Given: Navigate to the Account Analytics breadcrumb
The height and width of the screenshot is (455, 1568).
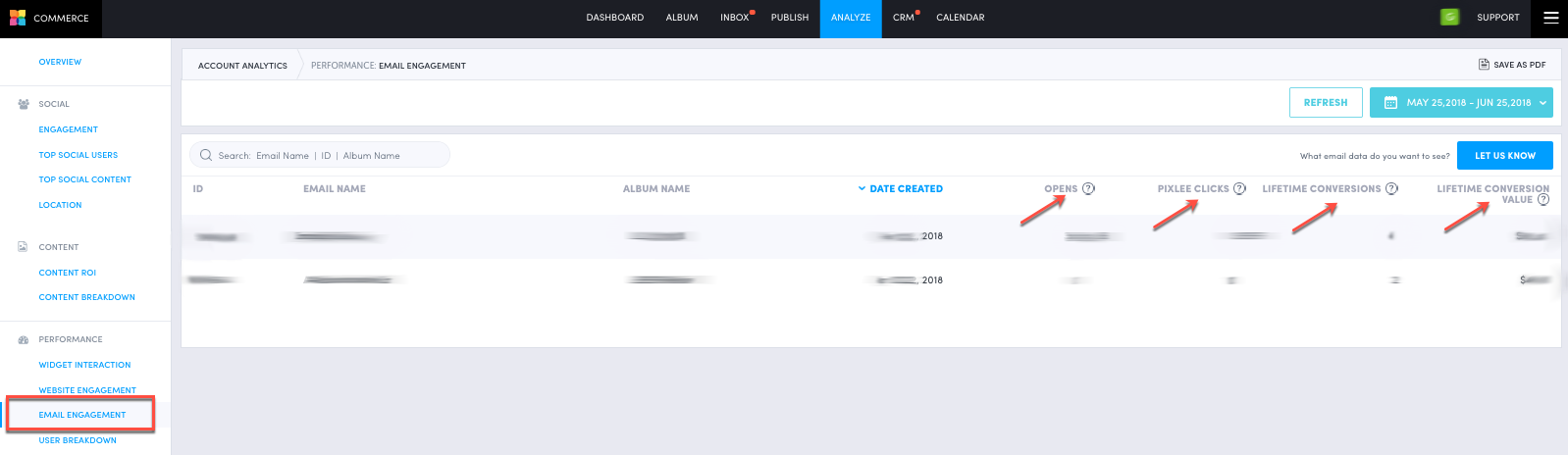Looking at the screenshot, I should (242, 66).
